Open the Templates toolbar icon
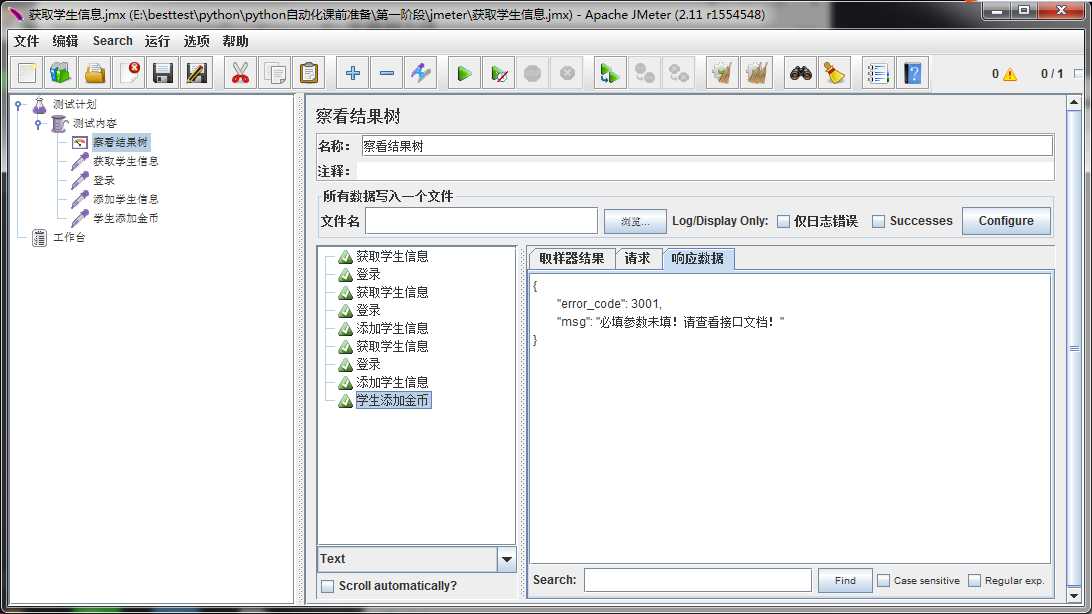 (x=61, y=73)
